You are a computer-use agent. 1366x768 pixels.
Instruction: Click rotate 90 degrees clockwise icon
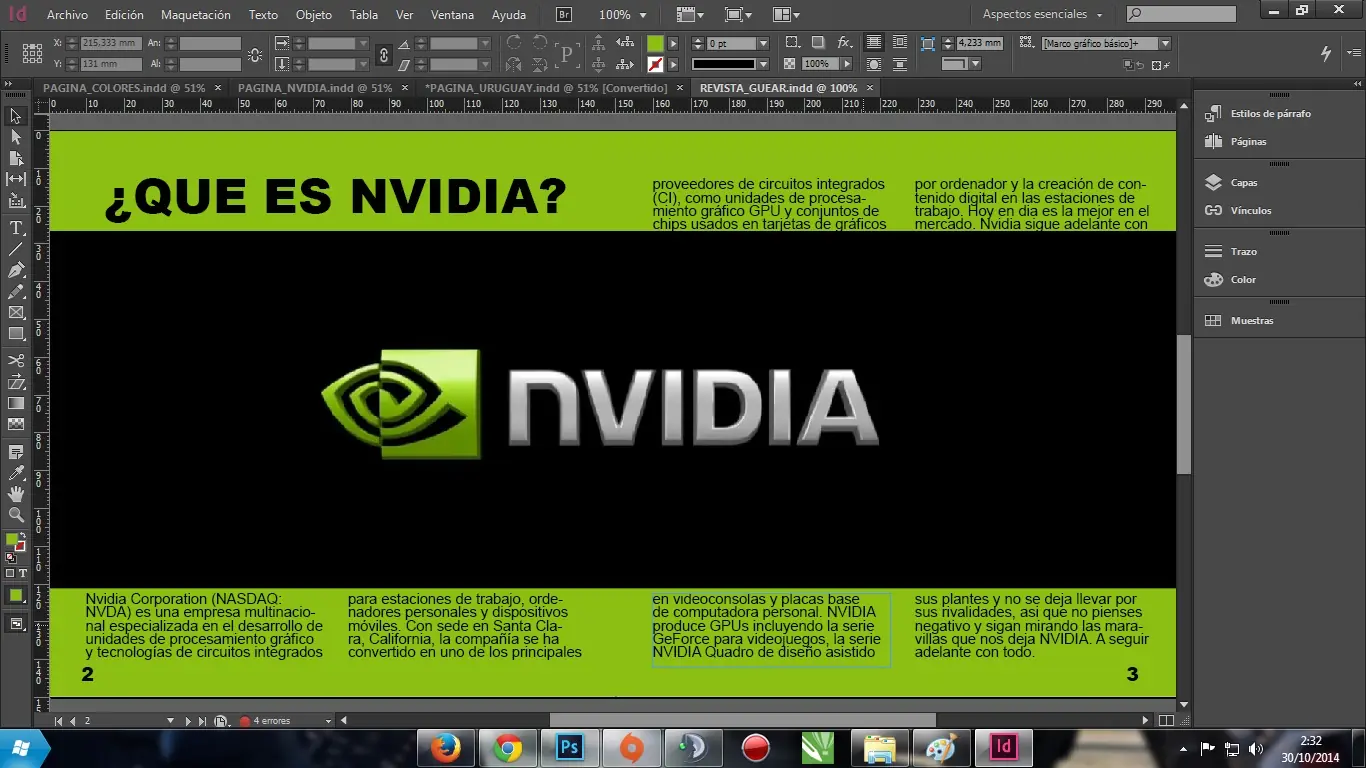(514, 43)
